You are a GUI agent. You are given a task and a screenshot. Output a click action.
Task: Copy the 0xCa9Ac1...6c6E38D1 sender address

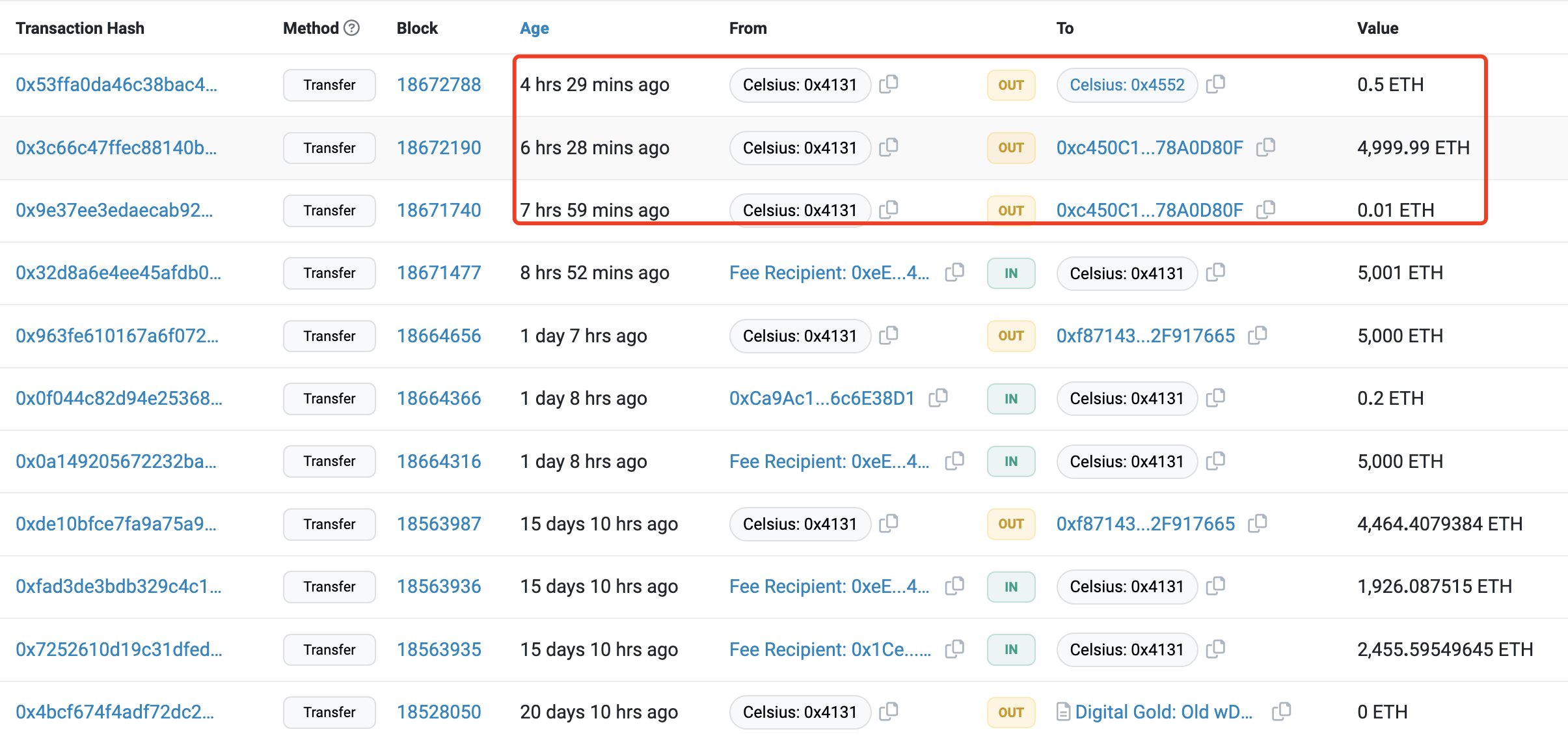click(x=938, y=398)
